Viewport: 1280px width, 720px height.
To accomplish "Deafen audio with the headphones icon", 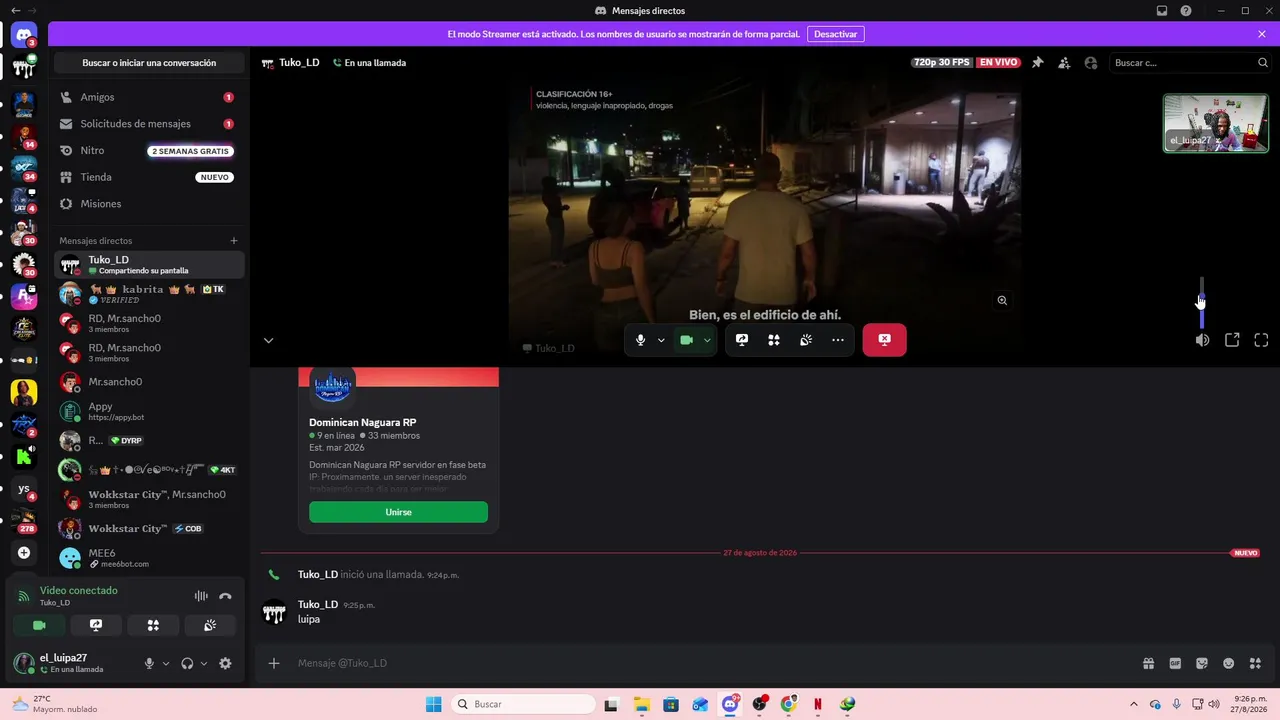I will tap(187, 663).
